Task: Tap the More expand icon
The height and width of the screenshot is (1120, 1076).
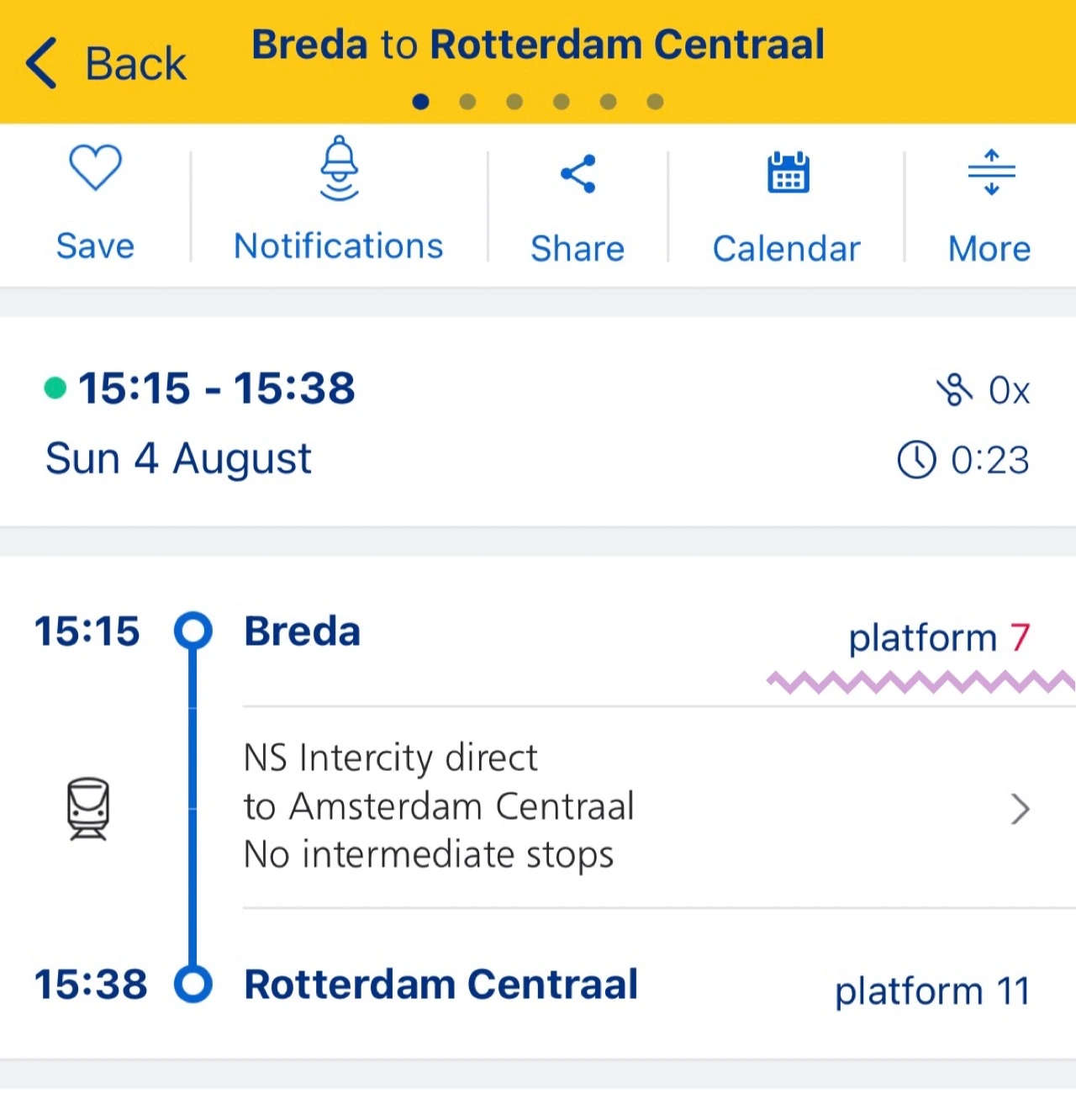Action: (991, 172)
